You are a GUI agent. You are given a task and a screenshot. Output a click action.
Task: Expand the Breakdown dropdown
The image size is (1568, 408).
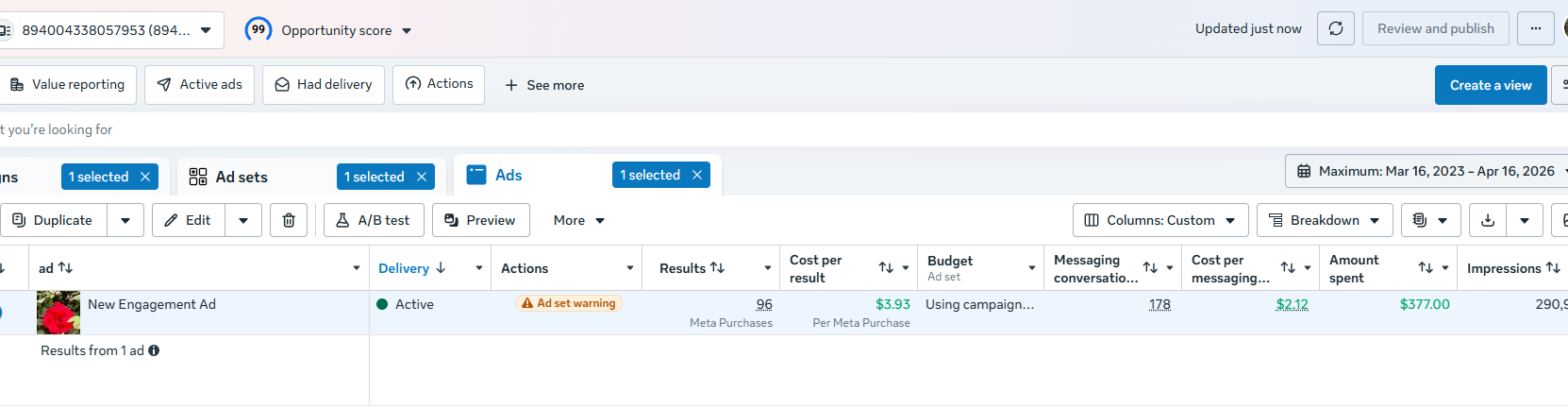tap(1325, 220)
